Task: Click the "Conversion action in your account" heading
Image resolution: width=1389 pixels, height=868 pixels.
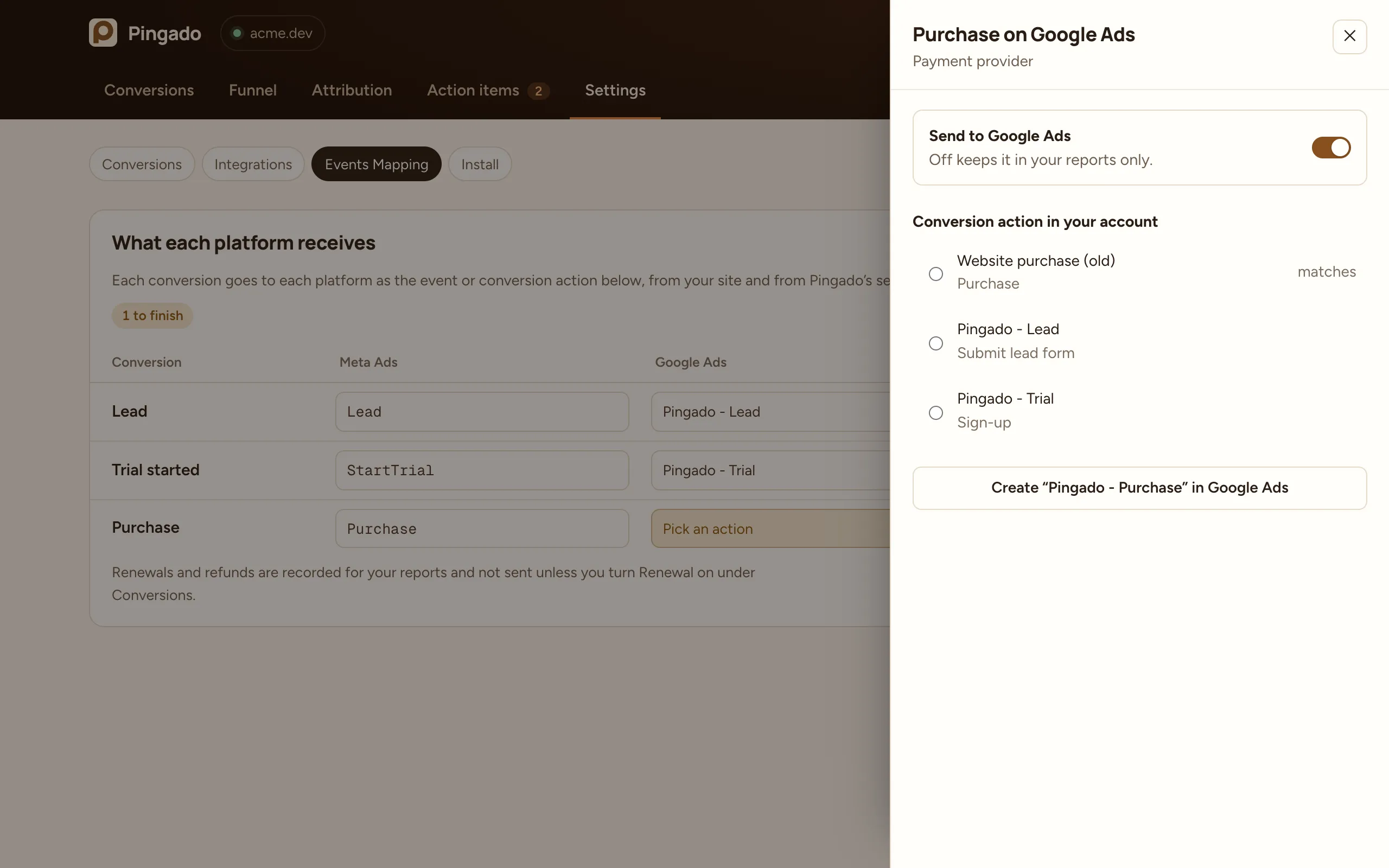Action: coord(1035,221)
